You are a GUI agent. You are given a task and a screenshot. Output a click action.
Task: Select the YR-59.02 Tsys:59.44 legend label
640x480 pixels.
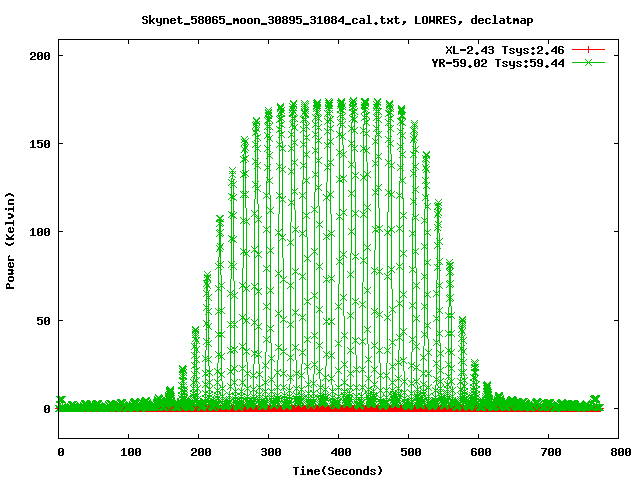click(x=498, y=63)
